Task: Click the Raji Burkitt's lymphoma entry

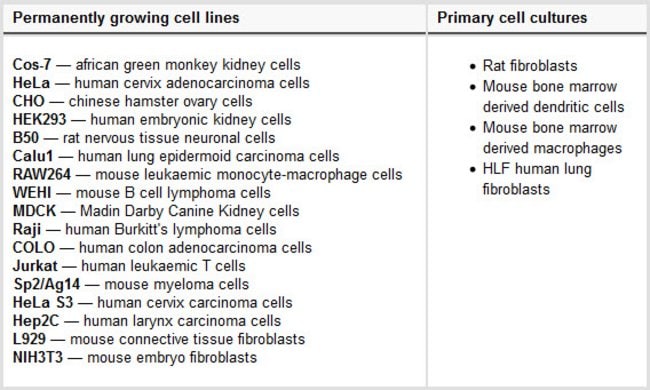Action: [x=145, y=229]
